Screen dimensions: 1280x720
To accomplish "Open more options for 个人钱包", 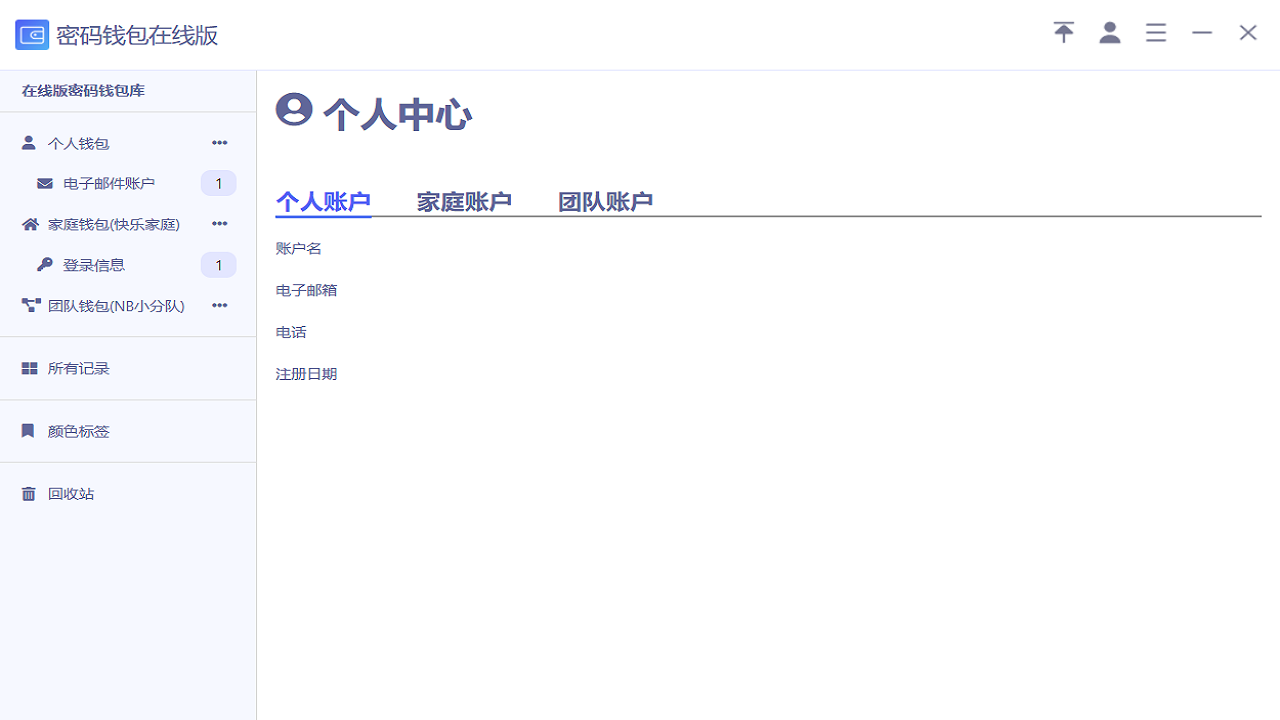I will pos(220,143).
